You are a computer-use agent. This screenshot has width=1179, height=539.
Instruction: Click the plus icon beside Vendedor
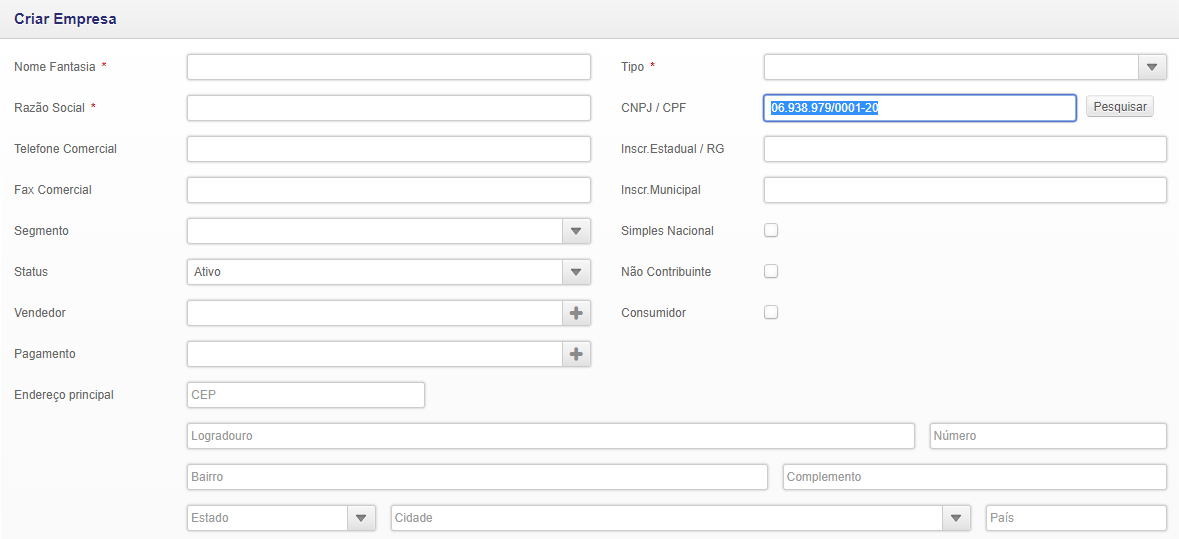pyautogui.click(x=576, y=313)
